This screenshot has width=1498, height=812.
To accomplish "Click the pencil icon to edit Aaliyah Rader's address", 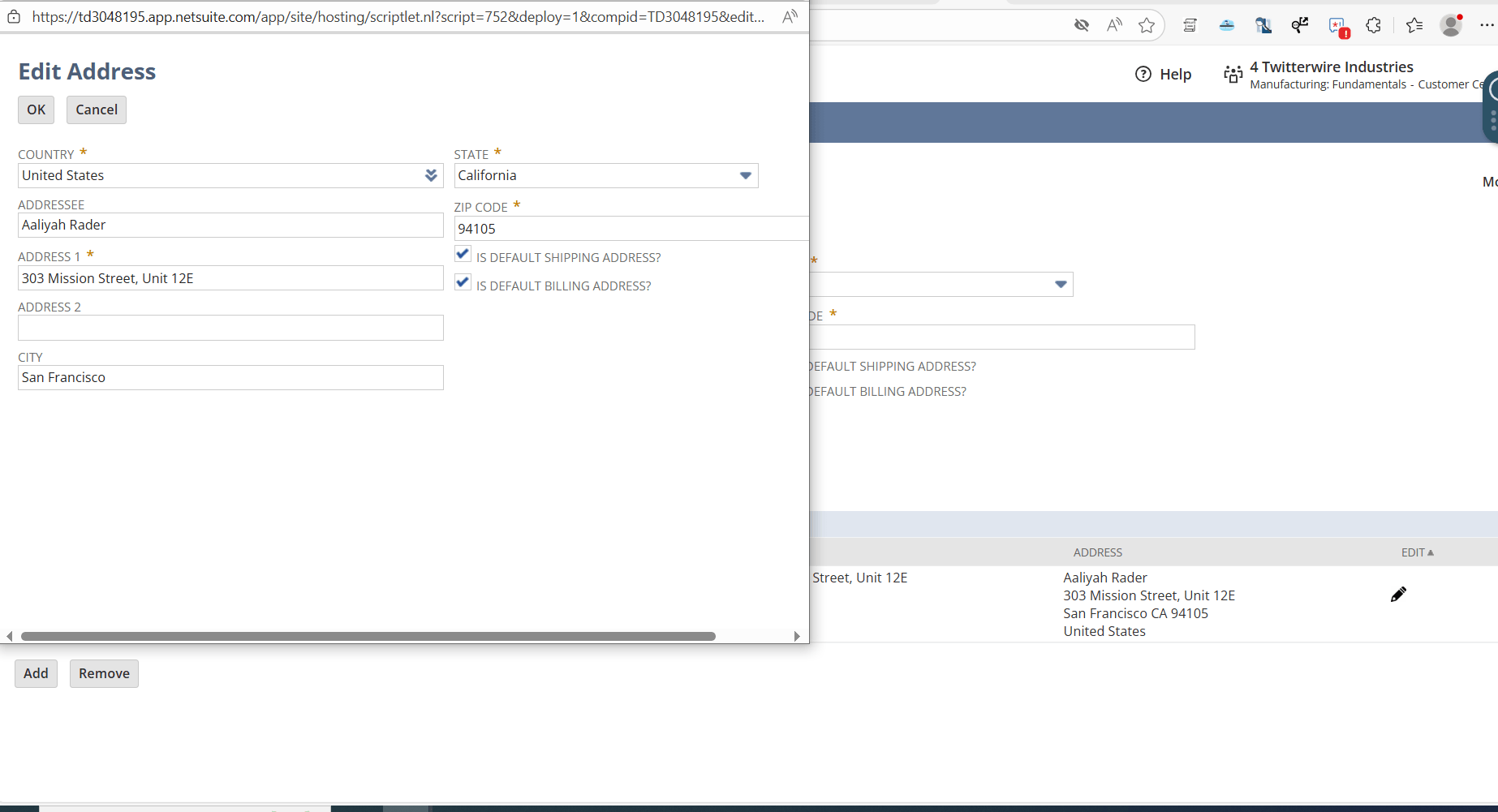I will (x=1398, y=594).
